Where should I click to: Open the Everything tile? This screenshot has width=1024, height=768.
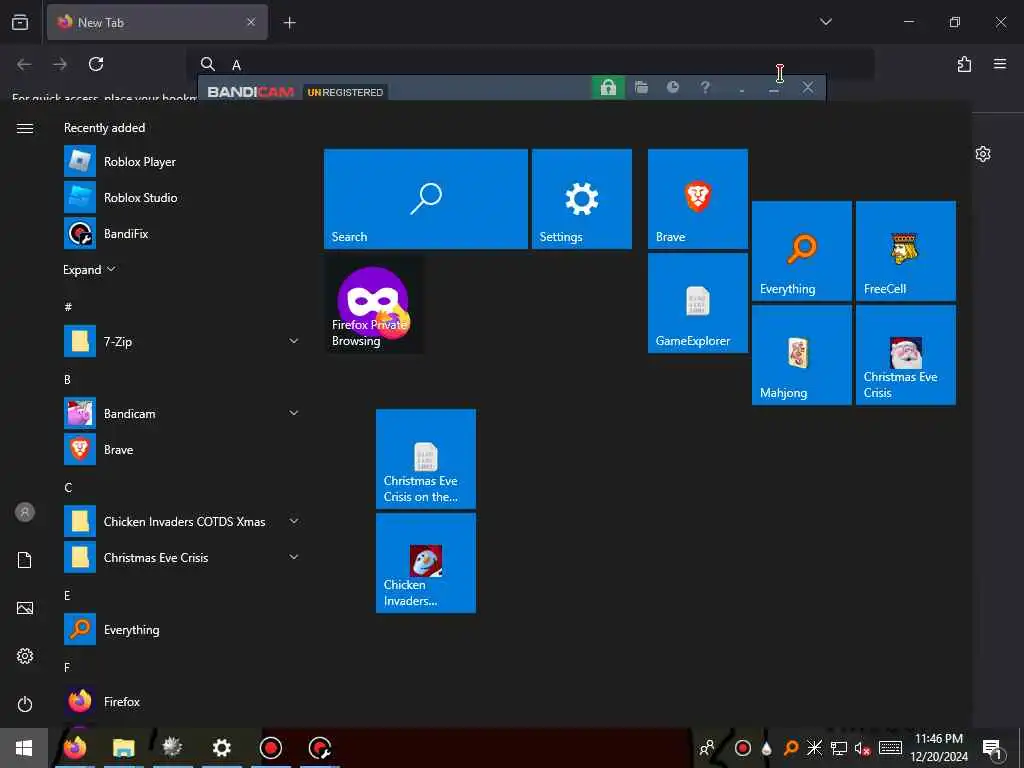point(802,251)
